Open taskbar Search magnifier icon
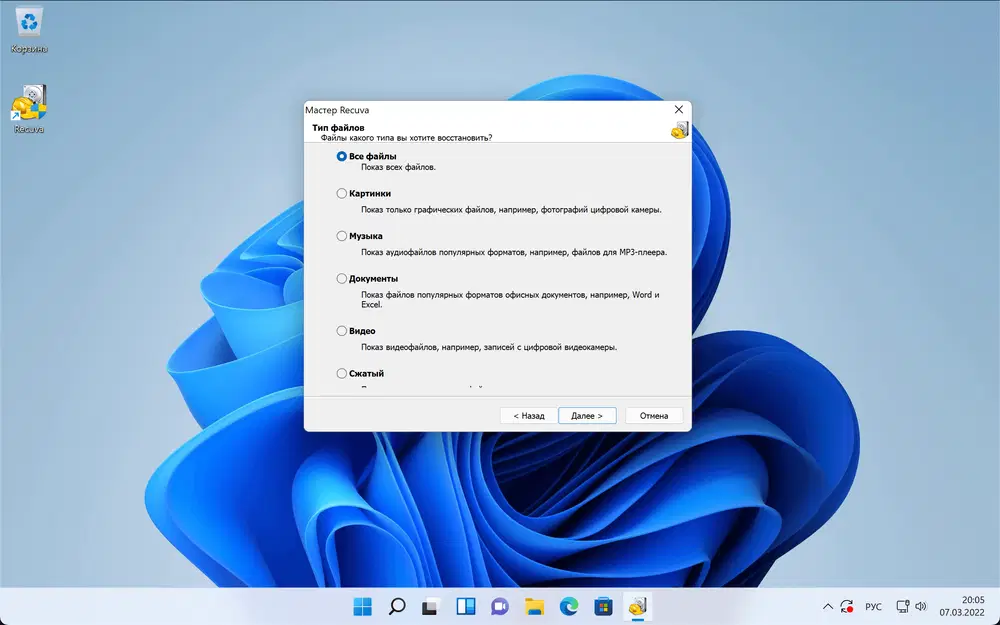The height and width of the screenshot is (625, 1000). [x=397, y=607]
